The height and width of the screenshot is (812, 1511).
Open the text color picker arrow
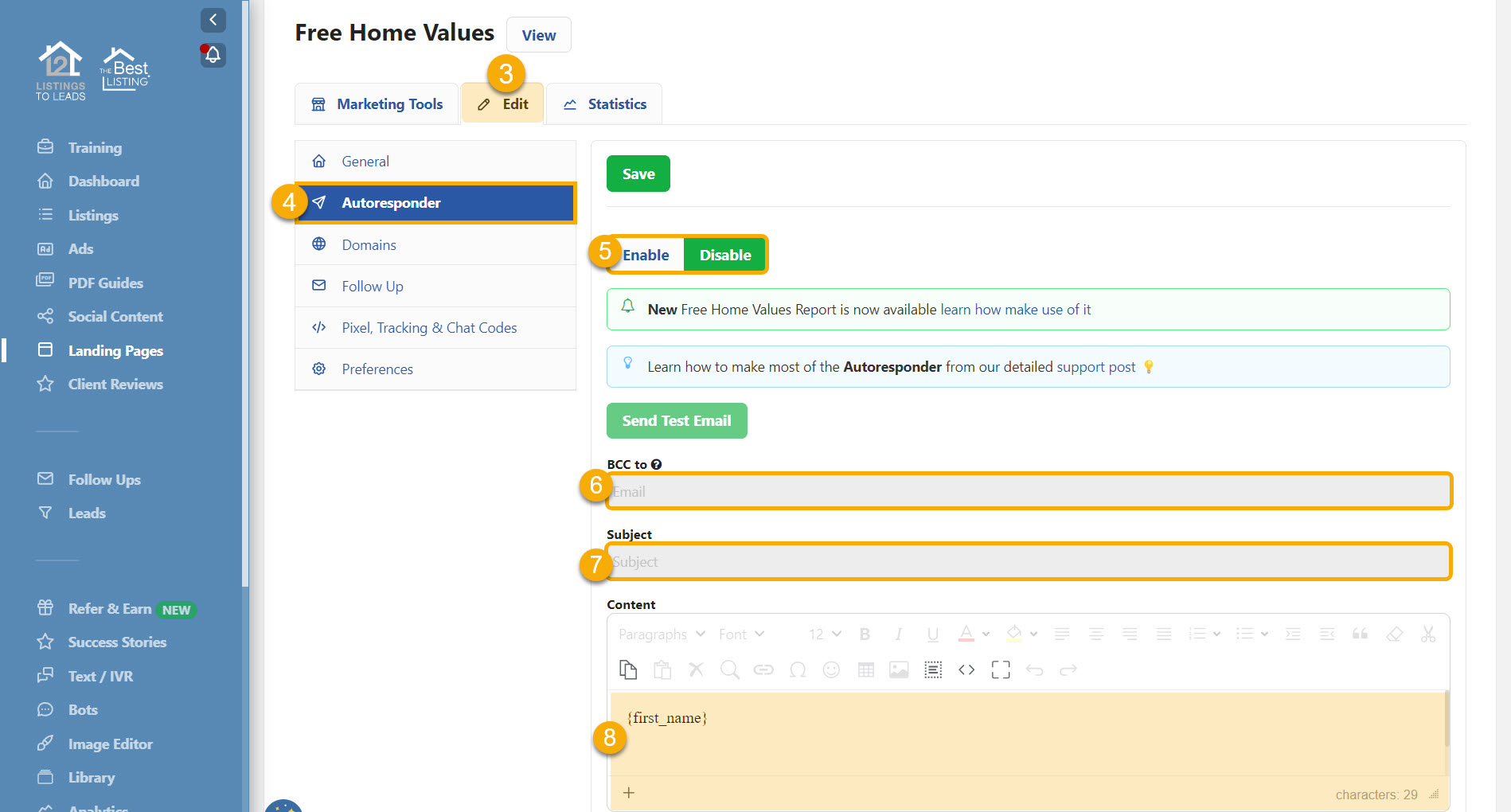click(x=986, y=634)
